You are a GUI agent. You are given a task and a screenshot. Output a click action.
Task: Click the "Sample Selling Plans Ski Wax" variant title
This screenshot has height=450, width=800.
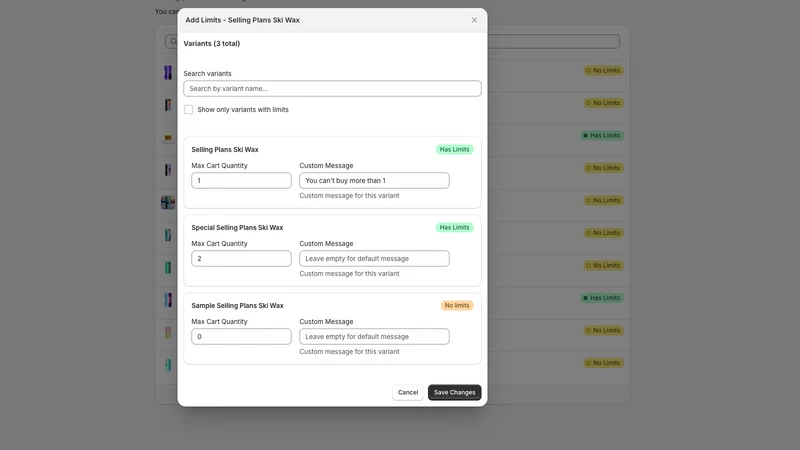point(237,306)
